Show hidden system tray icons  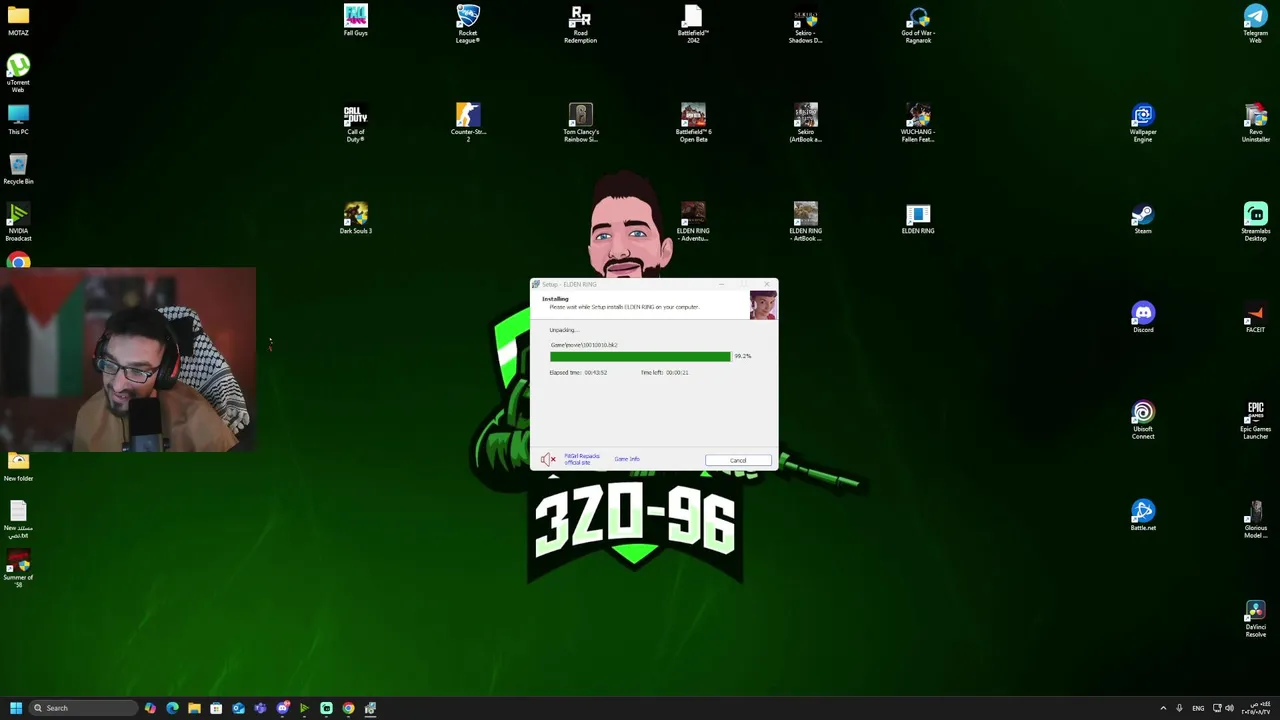click(1163, 708)
